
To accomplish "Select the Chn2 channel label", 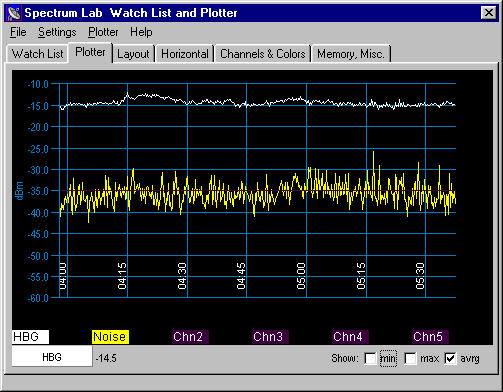I will click(x=190, y=337).
